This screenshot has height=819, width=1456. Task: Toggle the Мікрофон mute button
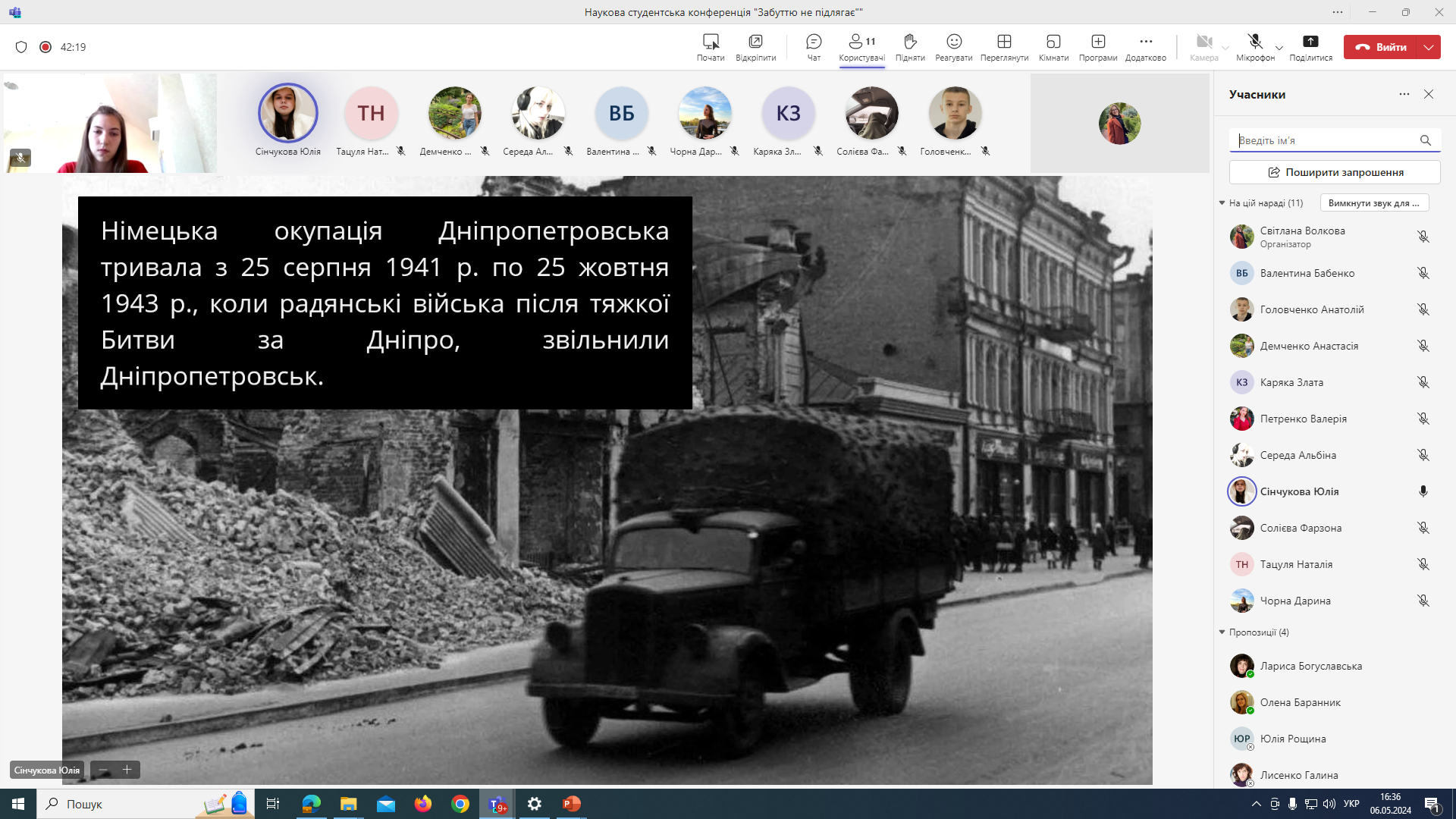click(1255, 47)
